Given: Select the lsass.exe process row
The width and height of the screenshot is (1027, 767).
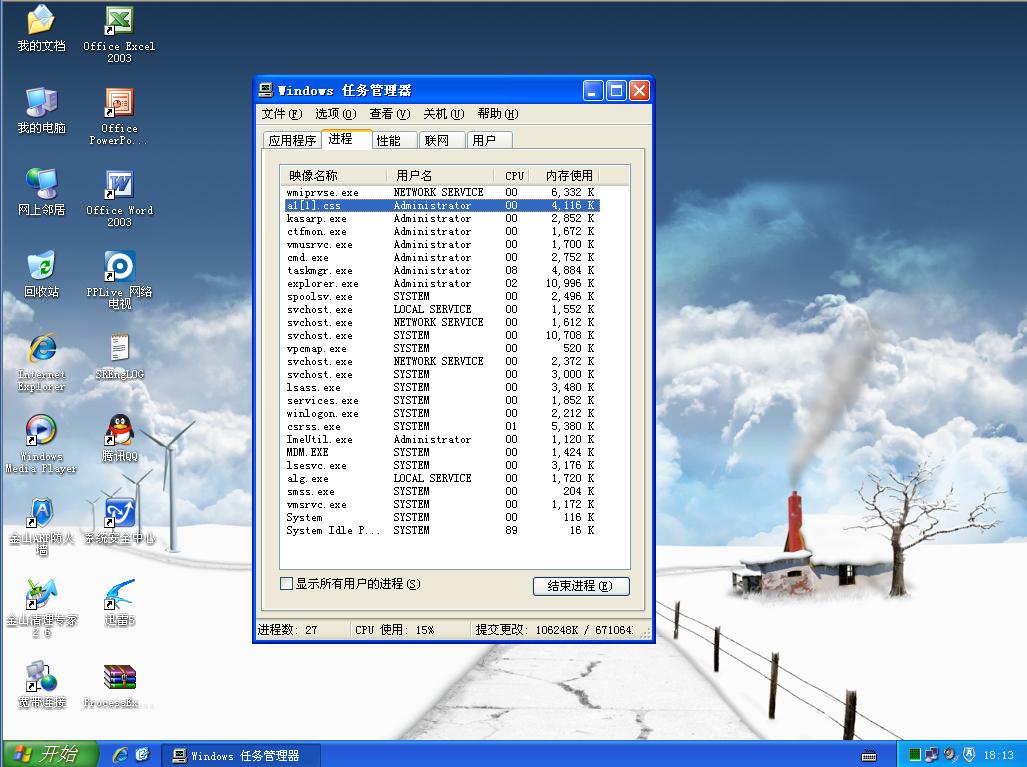Looking at the screenshot, I should tap(441, 387).
